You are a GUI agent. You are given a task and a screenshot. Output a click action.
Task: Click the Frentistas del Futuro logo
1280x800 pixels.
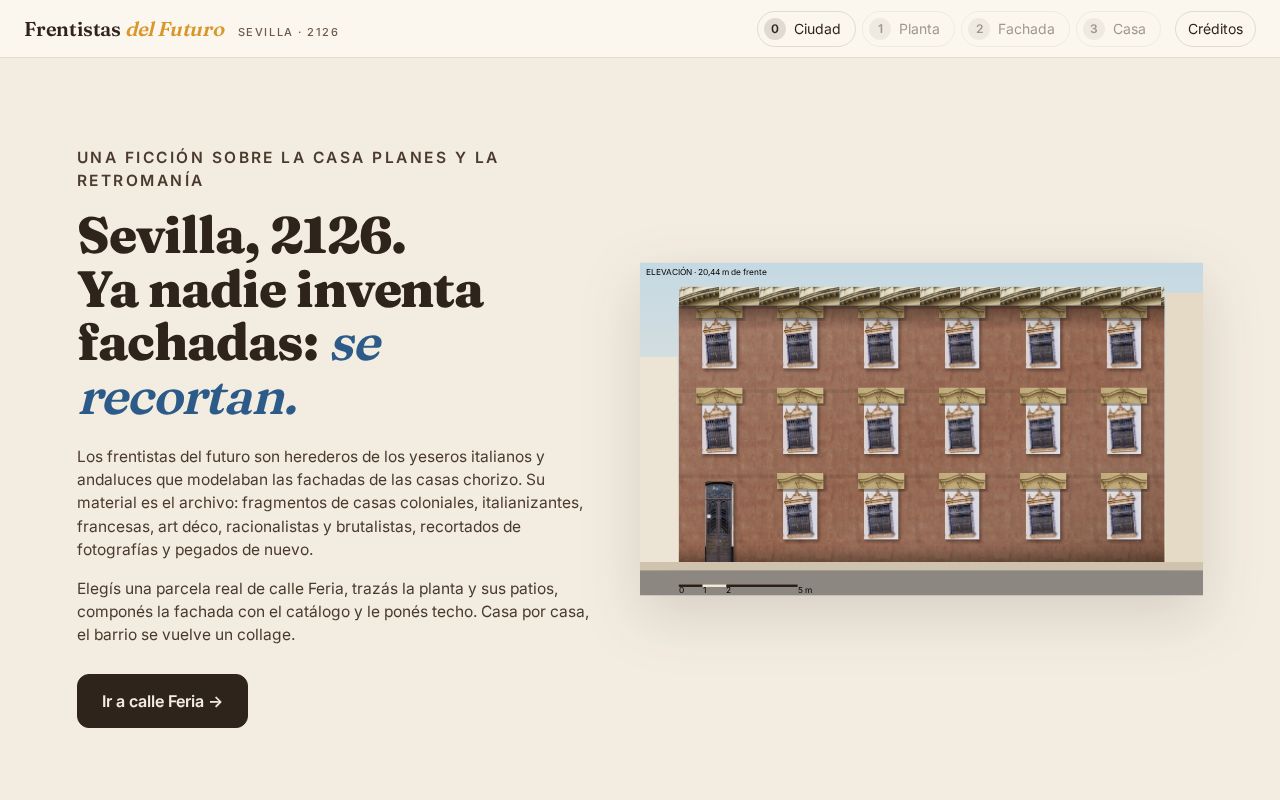coord(125,29)
